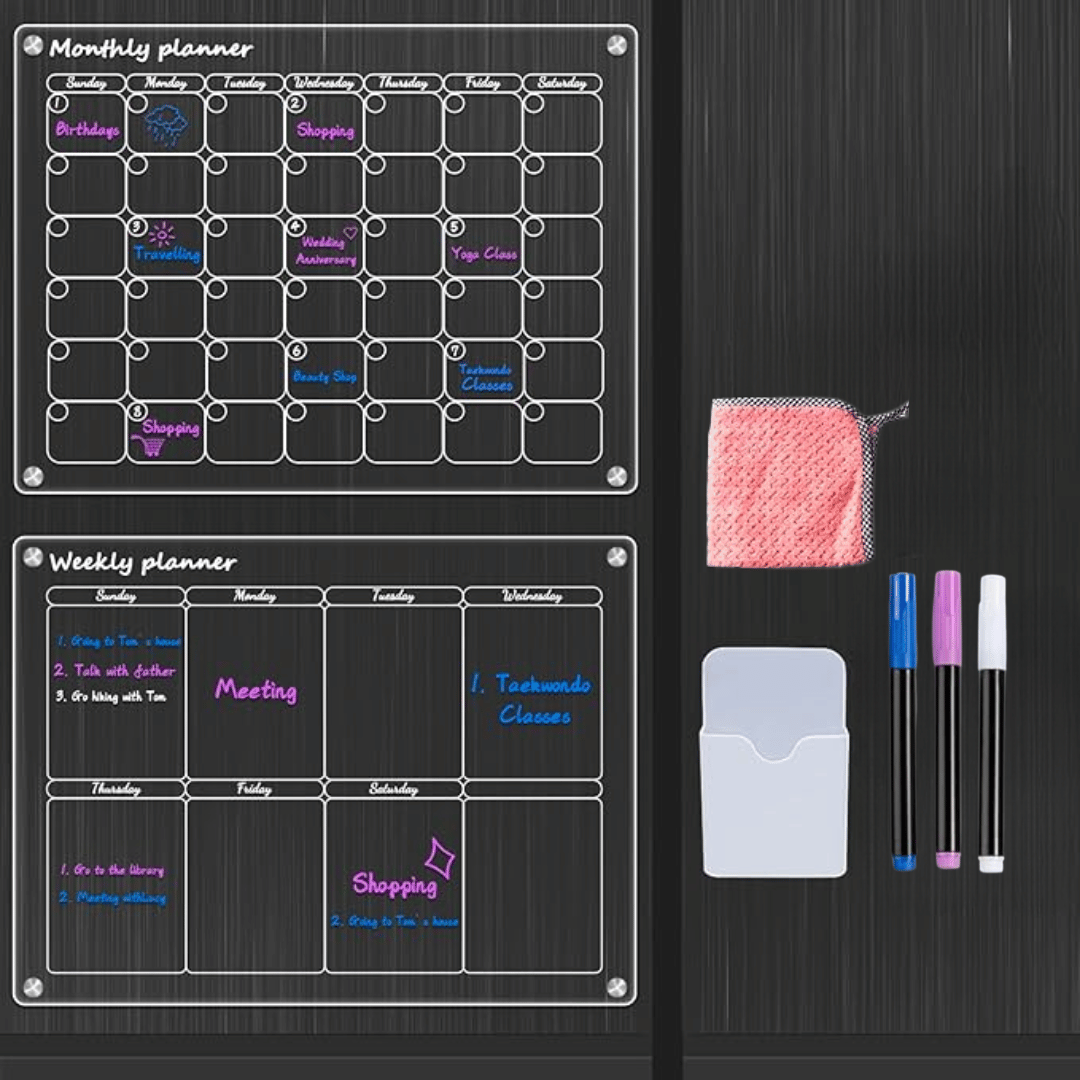
Task: Click the heart drawing beside Wedding Anniversary
Action: click(351, 233)
